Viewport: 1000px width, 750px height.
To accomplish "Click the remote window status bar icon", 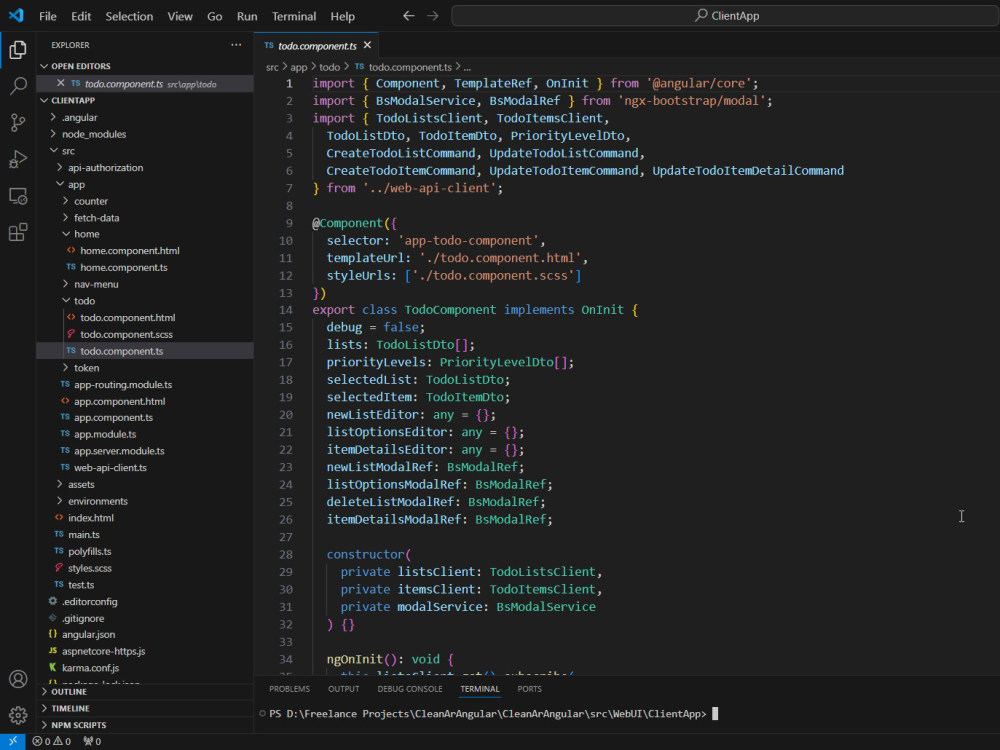I will [x=13, y=741].
